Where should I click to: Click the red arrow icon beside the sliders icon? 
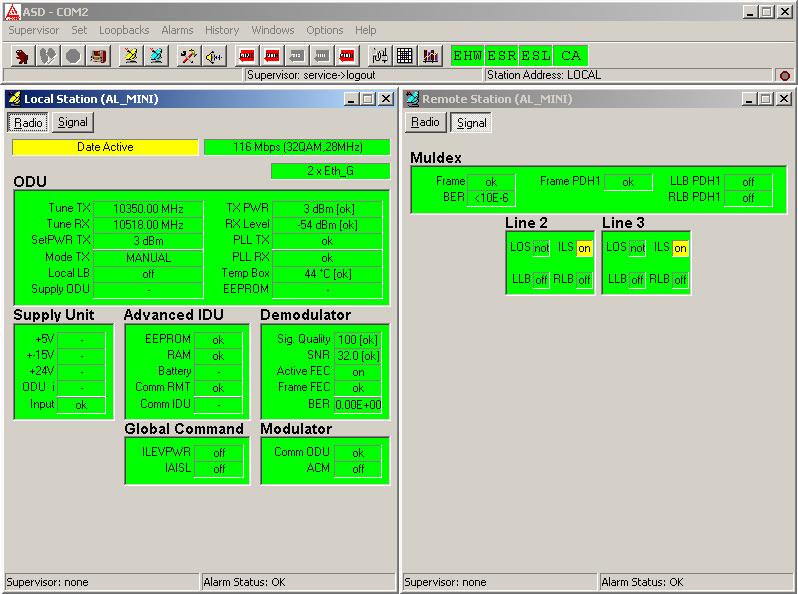[x=347, y=55]
